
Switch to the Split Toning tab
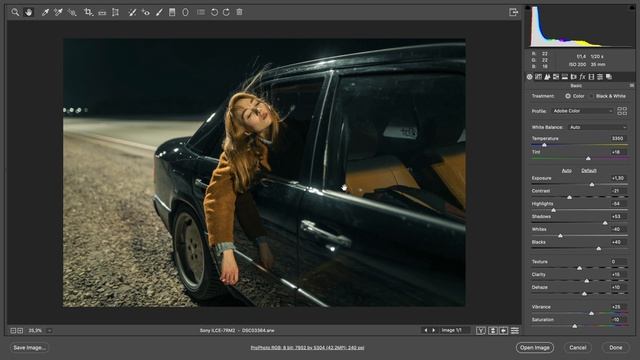pyautogui.click(x=565, y=77)
